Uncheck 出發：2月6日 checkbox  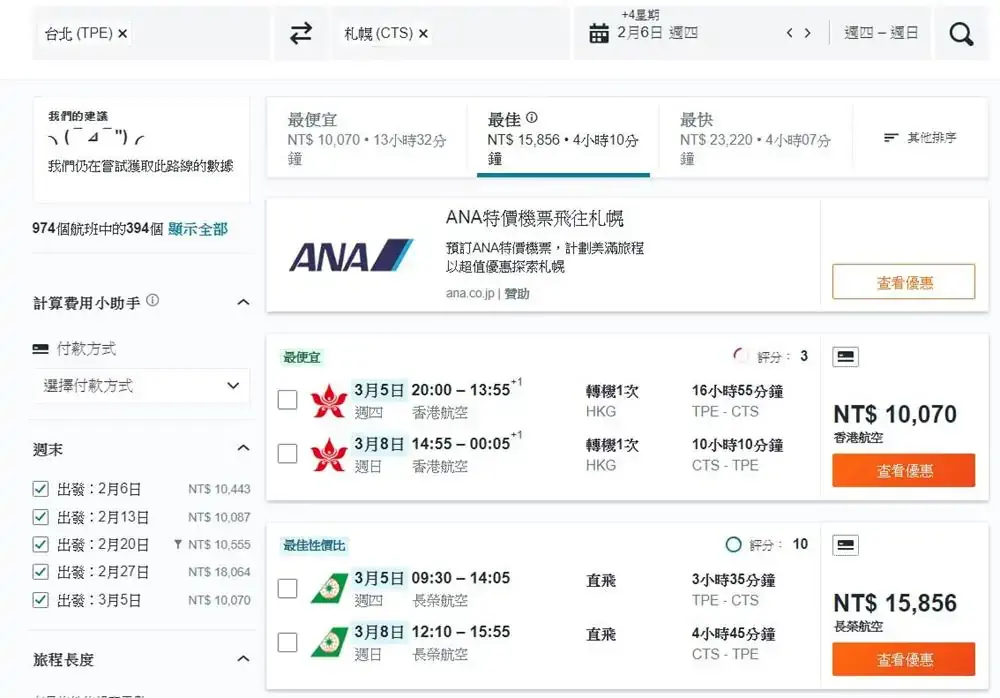click(x=40, y=489)
